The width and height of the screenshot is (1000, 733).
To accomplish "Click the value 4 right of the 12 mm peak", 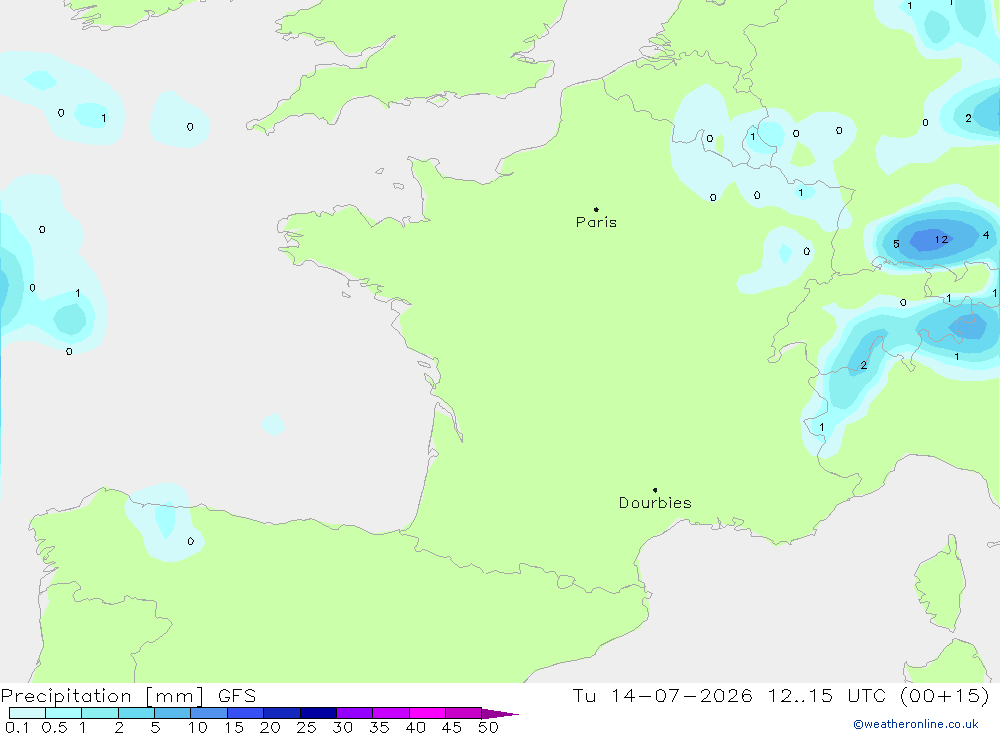I will (x=986, y=235).
